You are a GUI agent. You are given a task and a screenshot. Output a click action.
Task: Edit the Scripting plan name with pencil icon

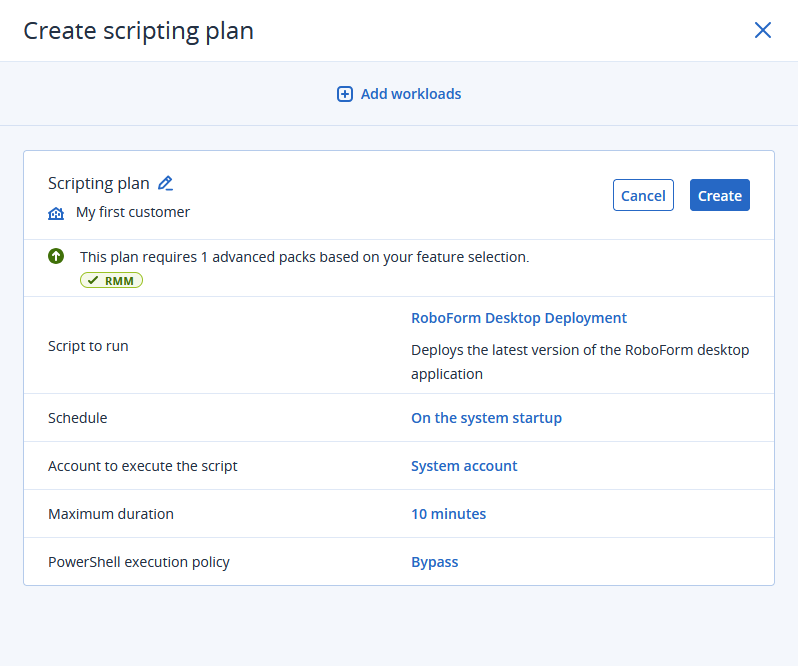tap(165, 183)
